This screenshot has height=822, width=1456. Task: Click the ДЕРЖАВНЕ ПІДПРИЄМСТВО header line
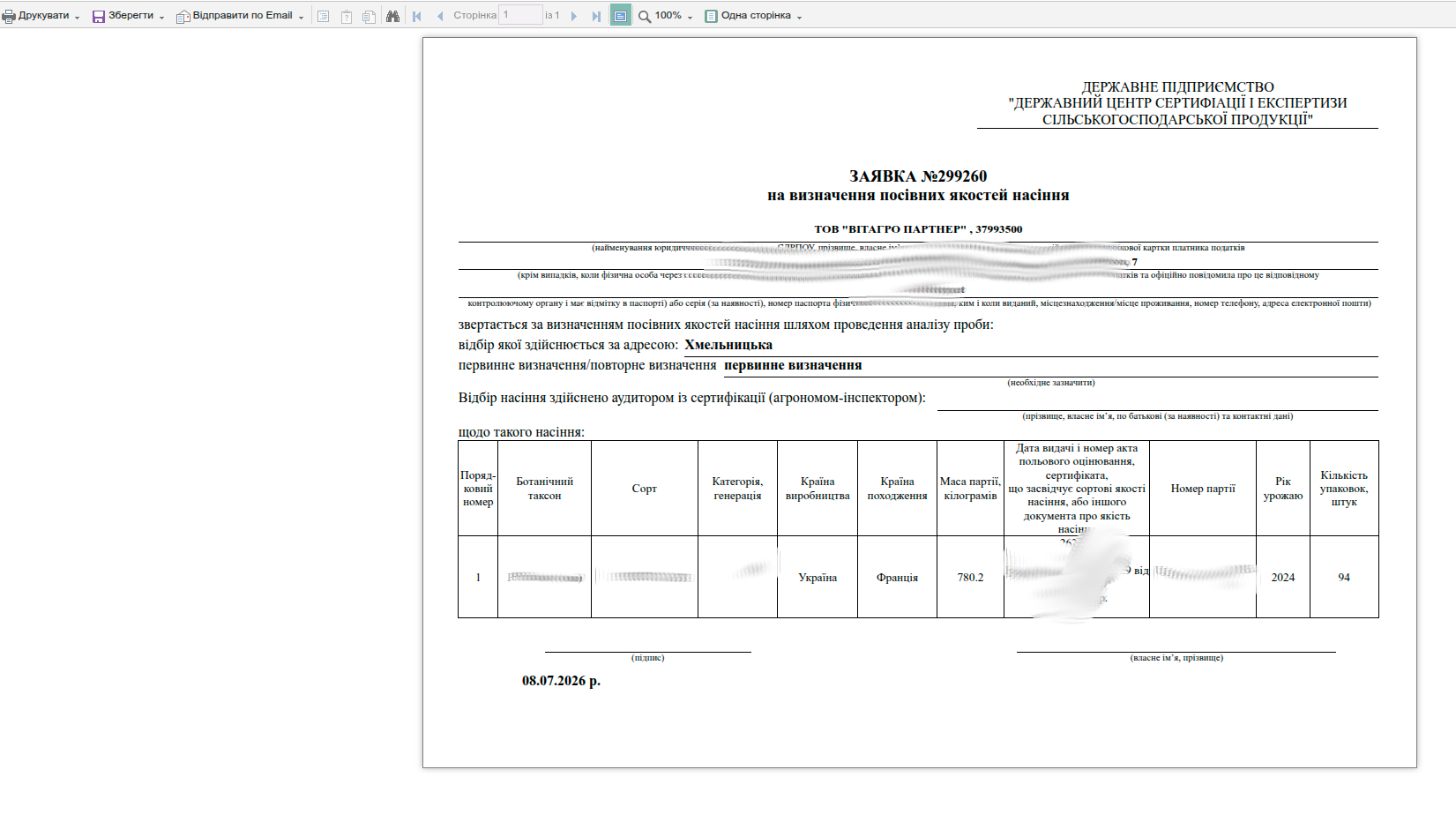pos(1177,87)
